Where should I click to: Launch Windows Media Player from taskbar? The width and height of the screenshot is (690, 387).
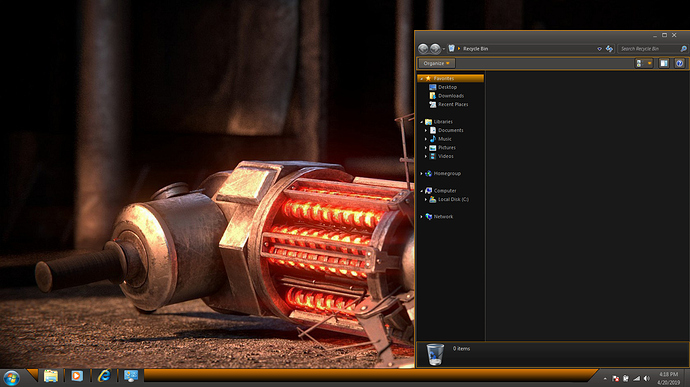coord(77,376)
